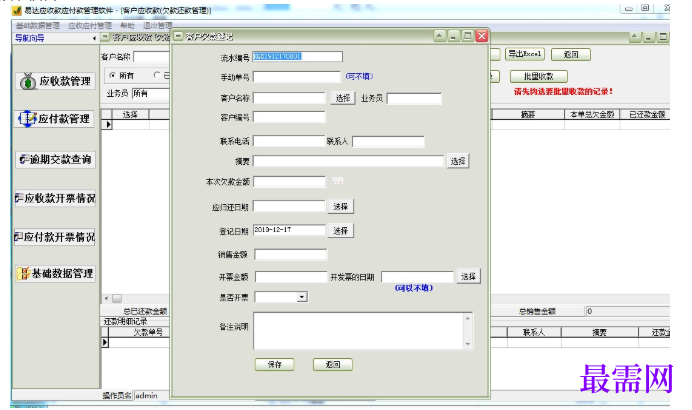
Task: Click the icon beside 应付款开票情况
Action: pyautogui.click(x=19, y=237)
